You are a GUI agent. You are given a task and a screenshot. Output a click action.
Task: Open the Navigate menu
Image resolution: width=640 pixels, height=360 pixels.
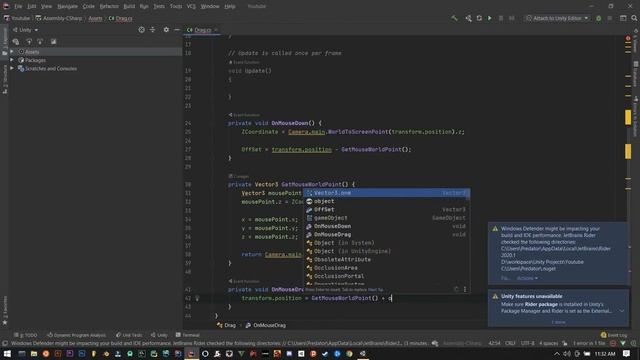pos(67,6)
